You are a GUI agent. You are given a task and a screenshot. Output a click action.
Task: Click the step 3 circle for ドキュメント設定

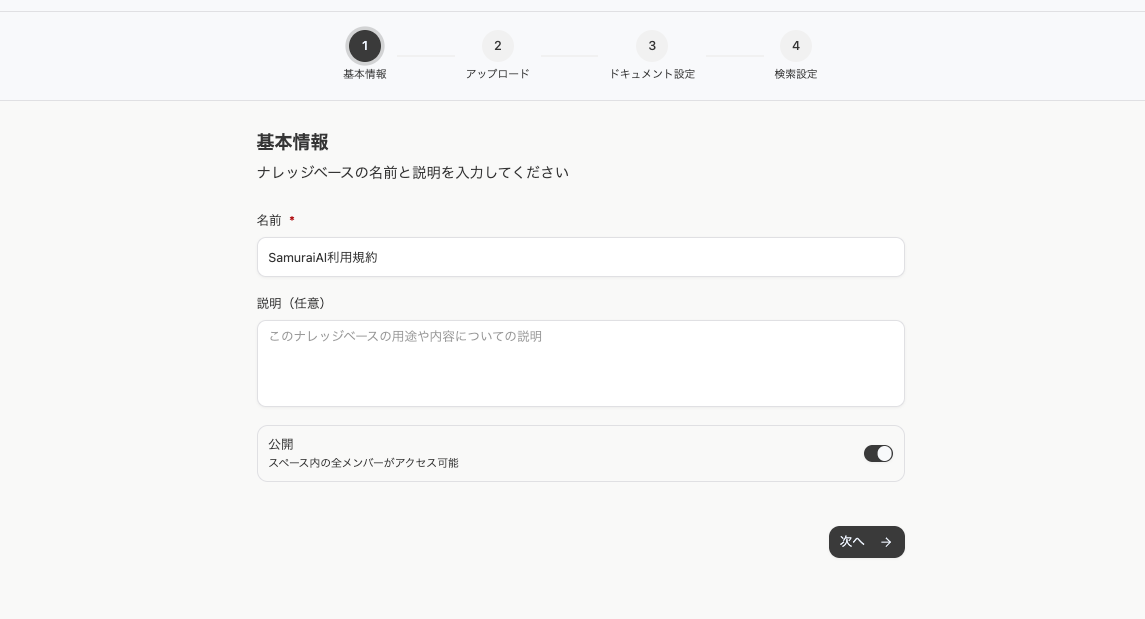tap(651, 46)
